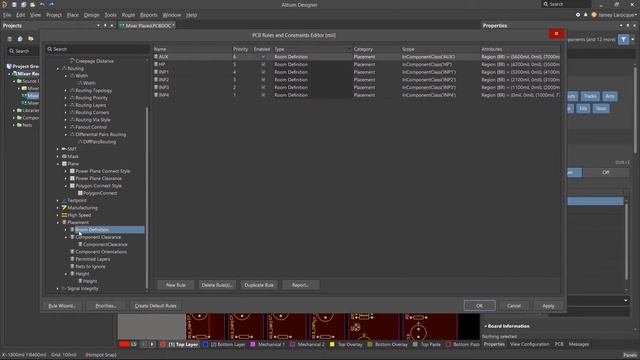Collapse the Plane category
Screen dimensions: 640x360
coord(58,164)
